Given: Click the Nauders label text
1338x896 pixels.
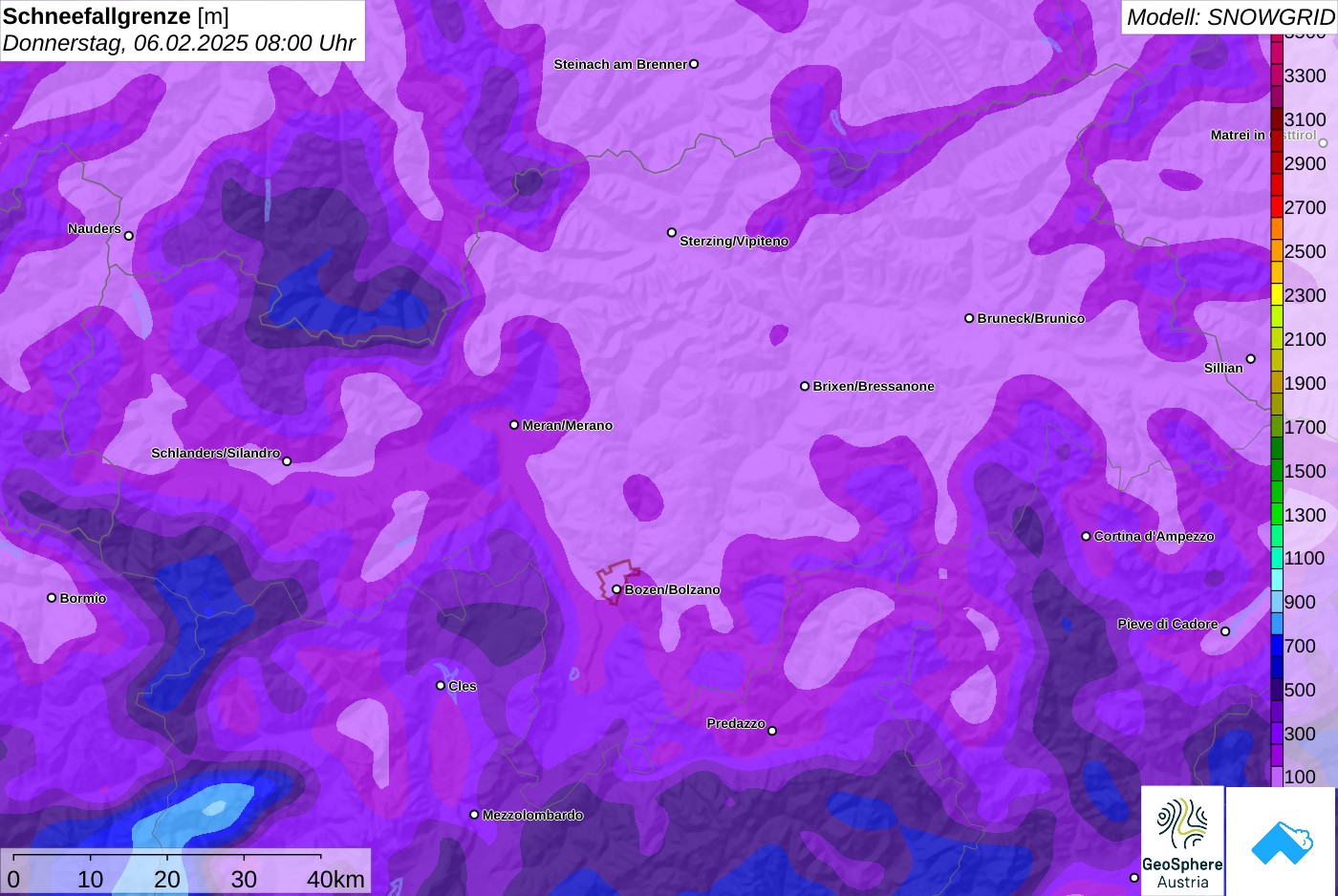Looking at the screenshot, I should click(x=95, y=228).
